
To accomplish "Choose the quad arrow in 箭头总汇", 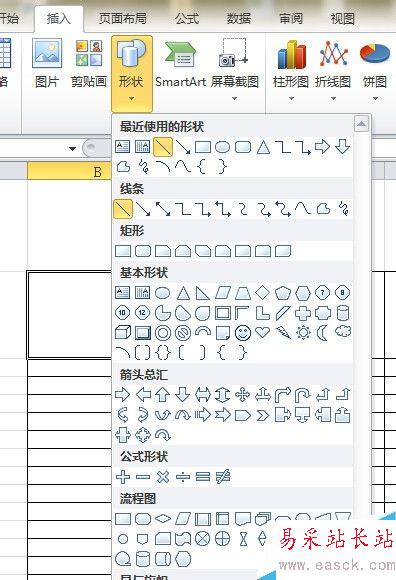I will click(243, 395).
